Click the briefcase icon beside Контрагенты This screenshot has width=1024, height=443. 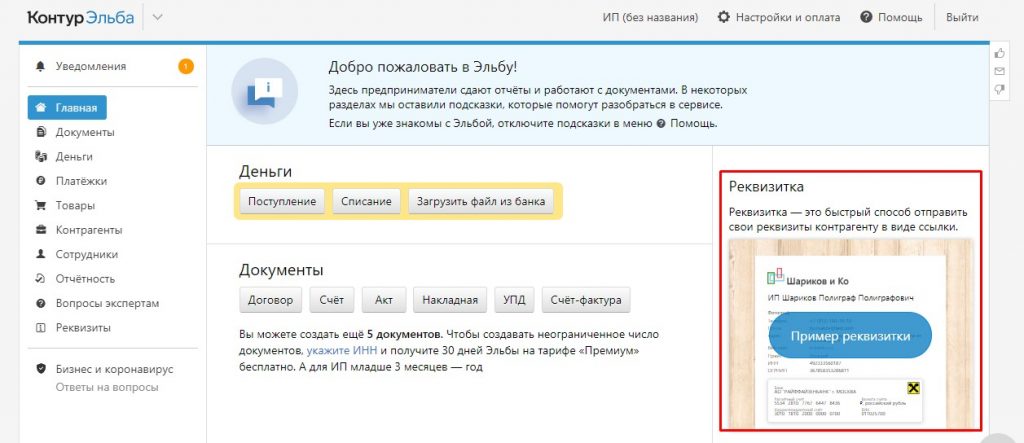(x=41, y=230)
